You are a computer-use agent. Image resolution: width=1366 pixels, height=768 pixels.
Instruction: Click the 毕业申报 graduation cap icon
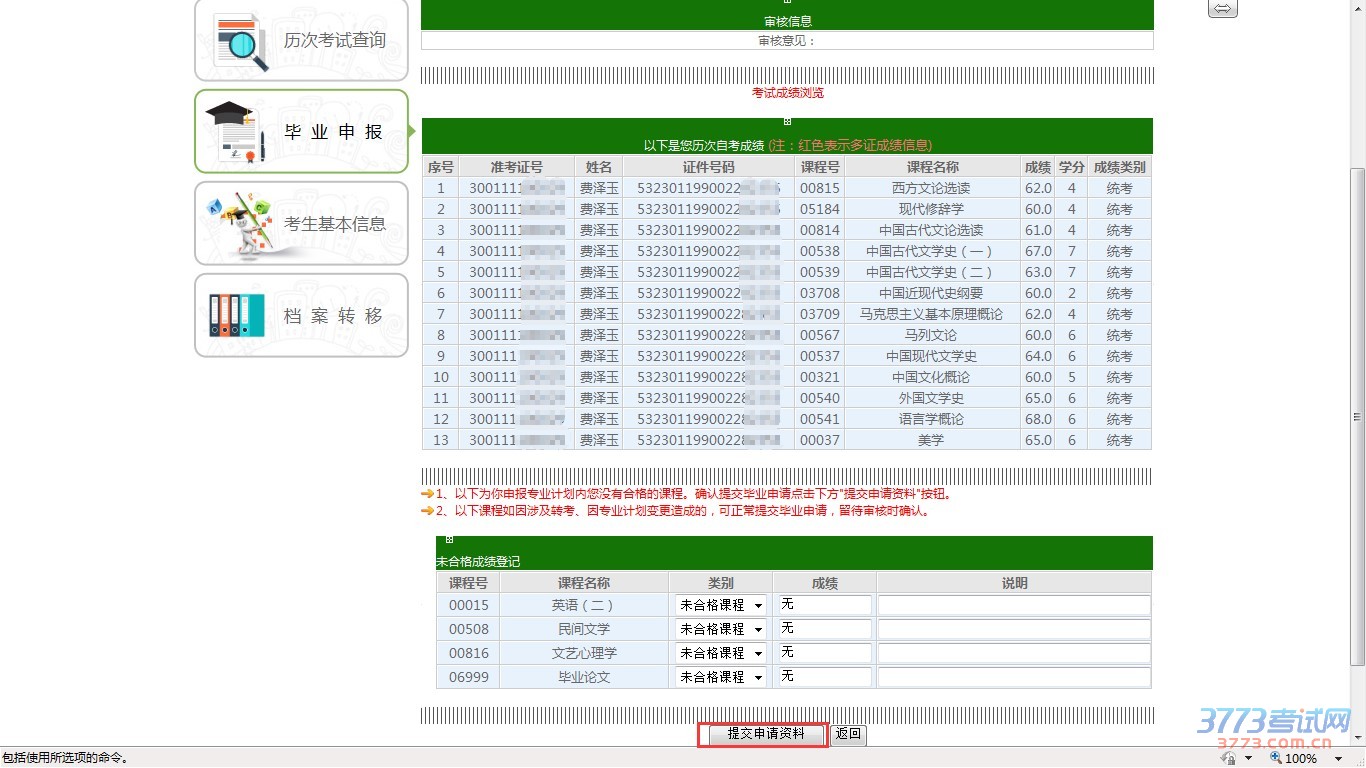[x=235, y=132]
